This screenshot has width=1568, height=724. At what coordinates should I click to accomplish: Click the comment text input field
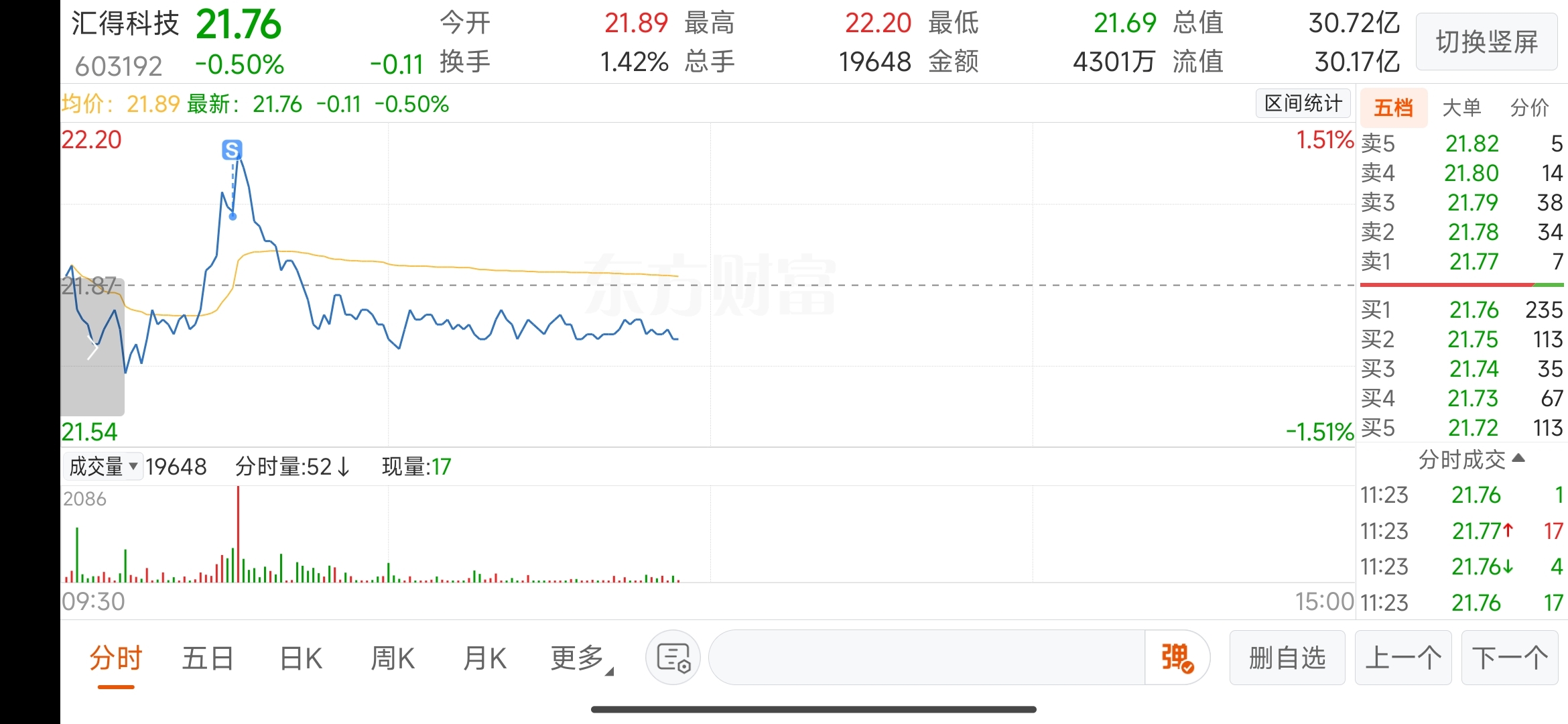pos(927,658)
